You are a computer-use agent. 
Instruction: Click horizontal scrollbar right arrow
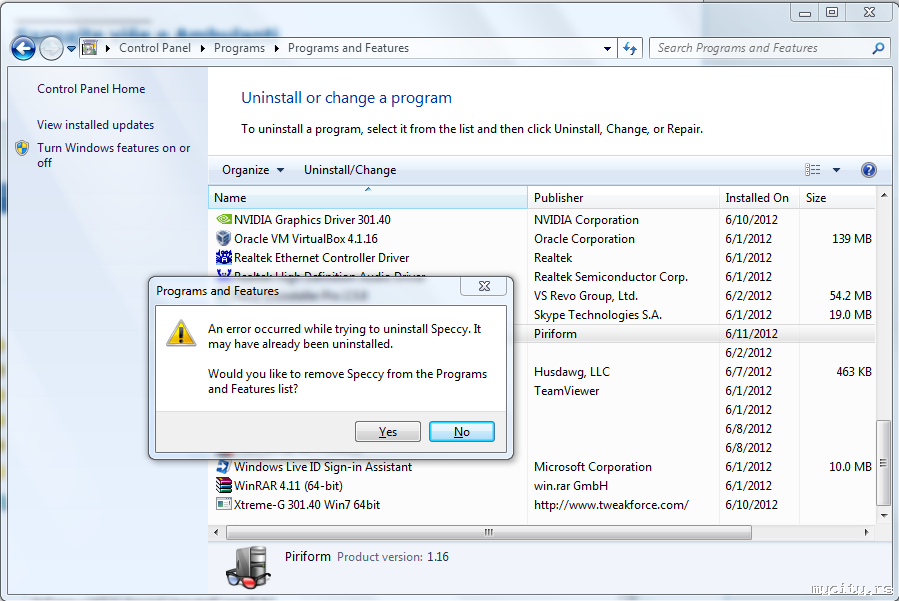pos(866,533)
